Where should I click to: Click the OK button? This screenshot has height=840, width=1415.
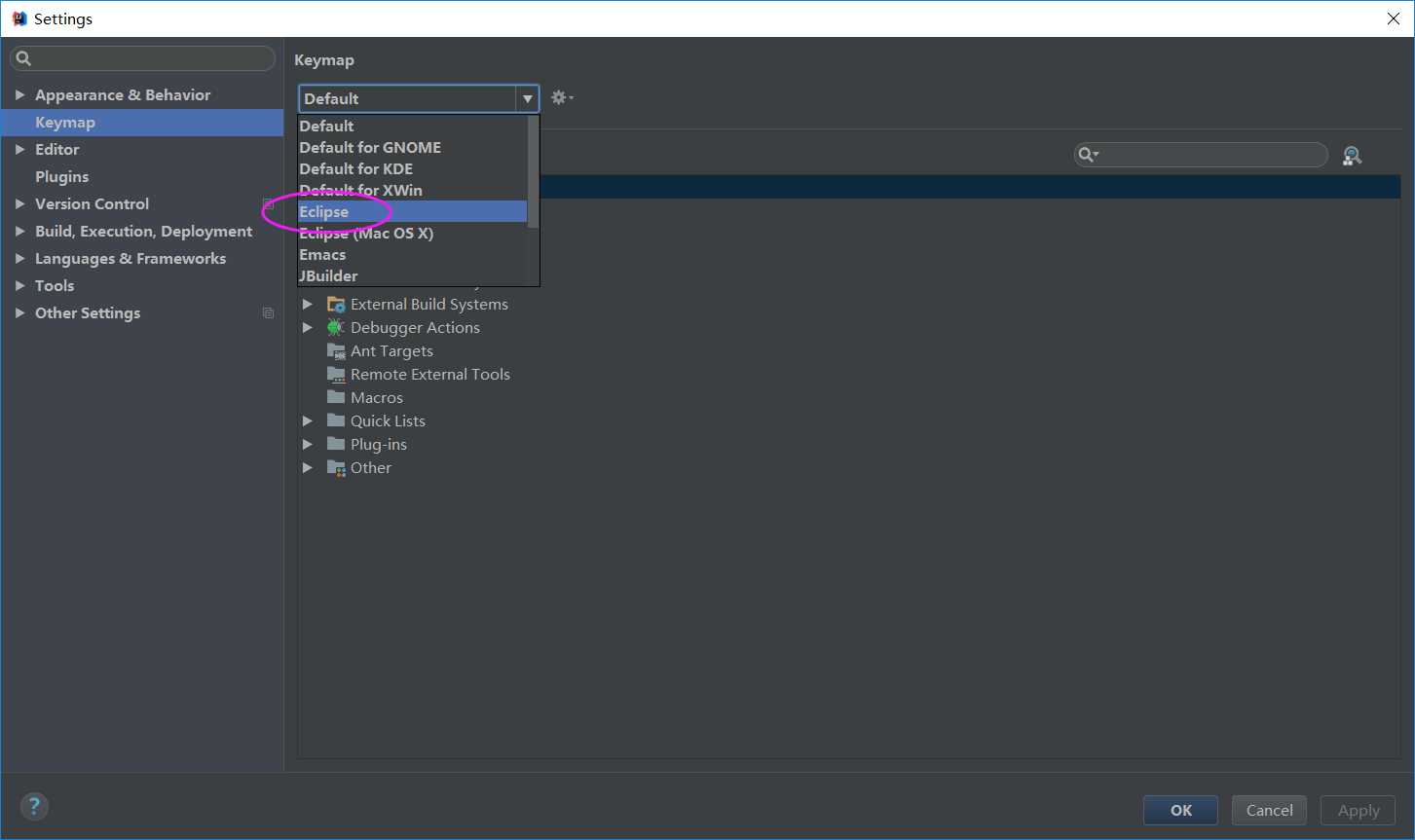pyautogui.click(x=1180, y=810)
